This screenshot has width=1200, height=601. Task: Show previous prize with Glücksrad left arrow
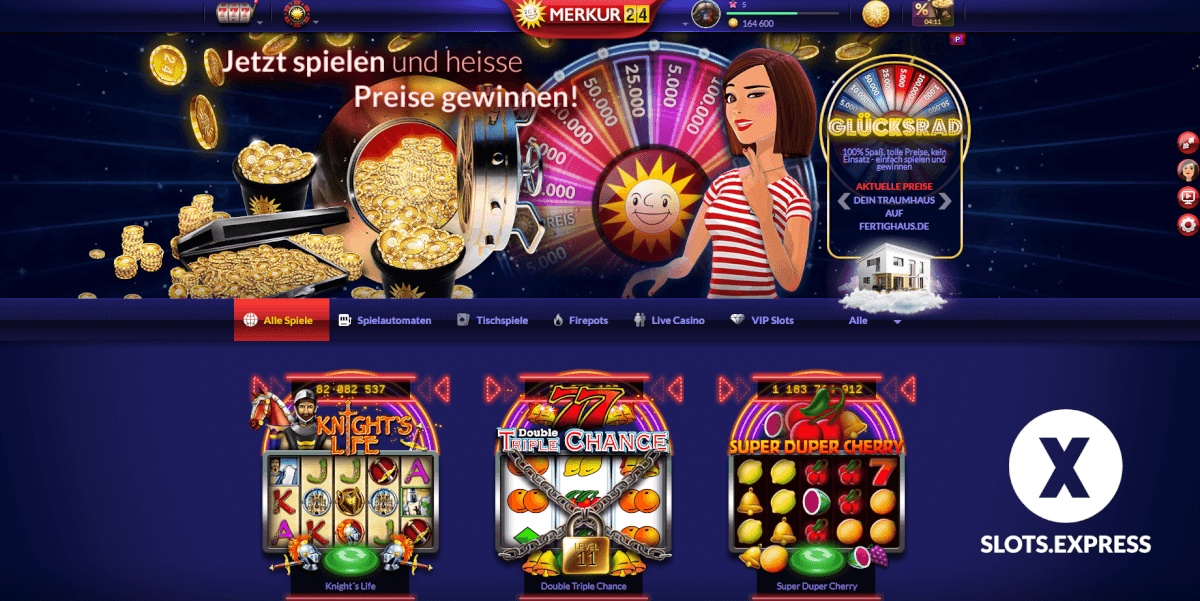(x=844, y=201)
